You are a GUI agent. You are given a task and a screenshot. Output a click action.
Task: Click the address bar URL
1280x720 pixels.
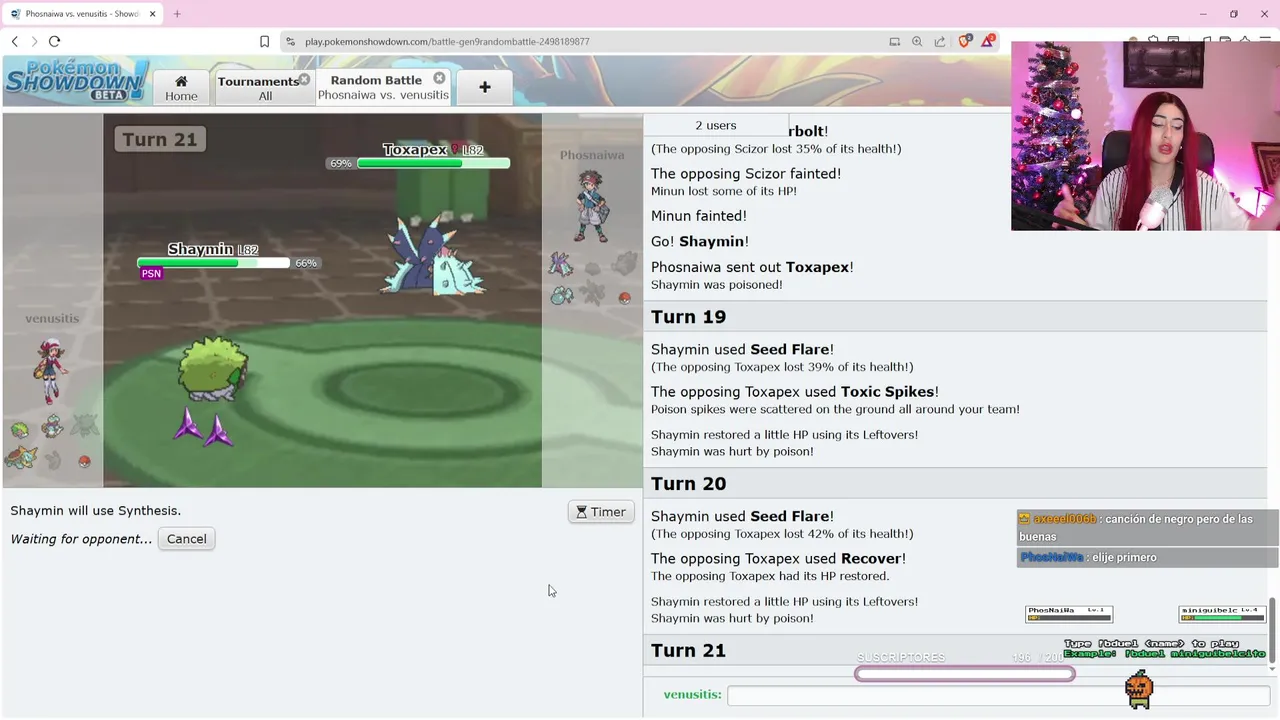447,42
